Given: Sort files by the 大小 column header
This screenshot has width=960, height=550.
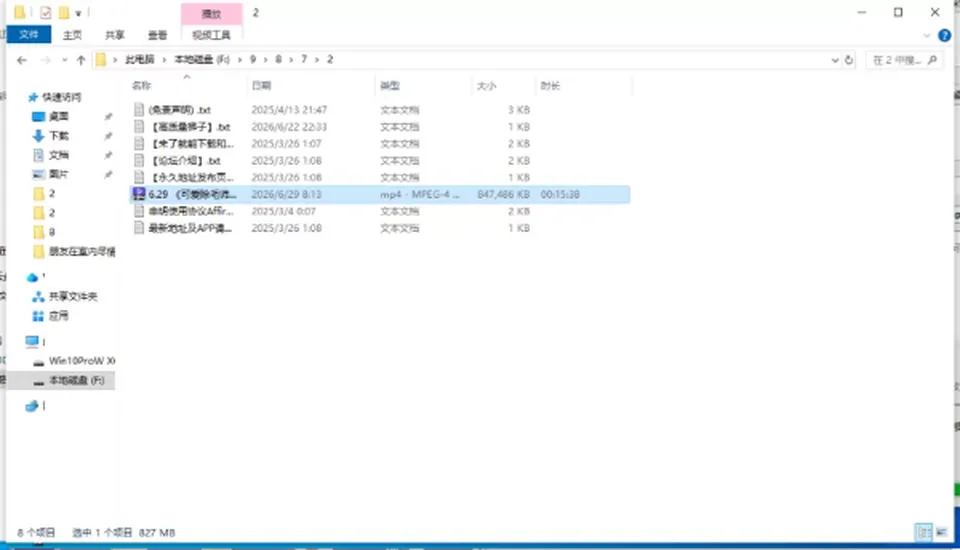Looking at the screenshot, I should coord(487,86).
